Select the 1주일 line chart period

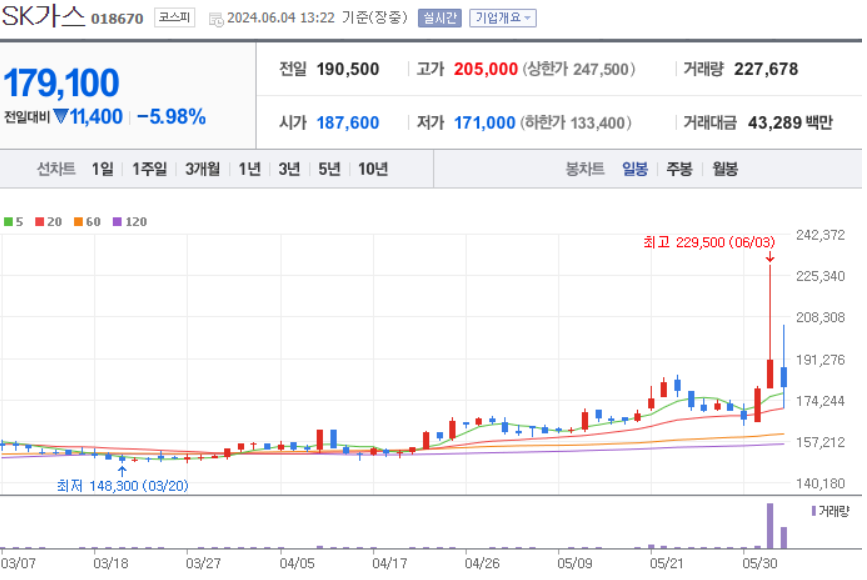pos(149,169)
